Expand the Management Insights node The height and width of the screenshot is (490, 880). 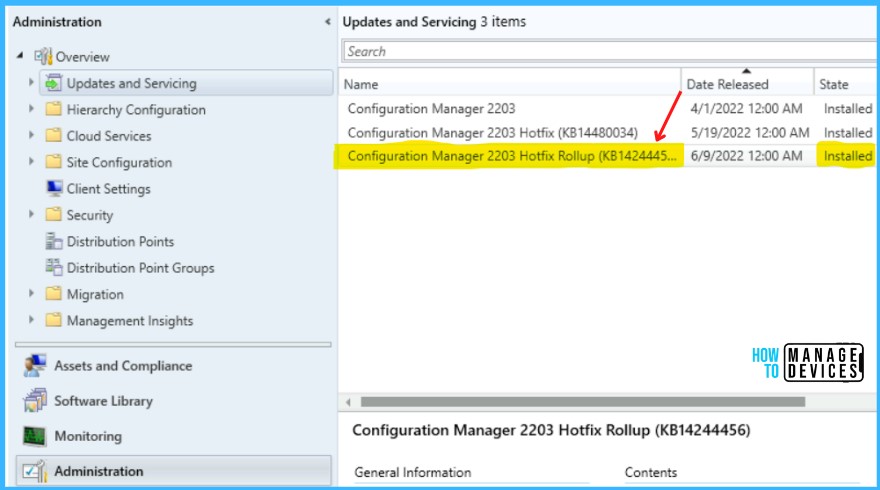[x=31, y=320]
